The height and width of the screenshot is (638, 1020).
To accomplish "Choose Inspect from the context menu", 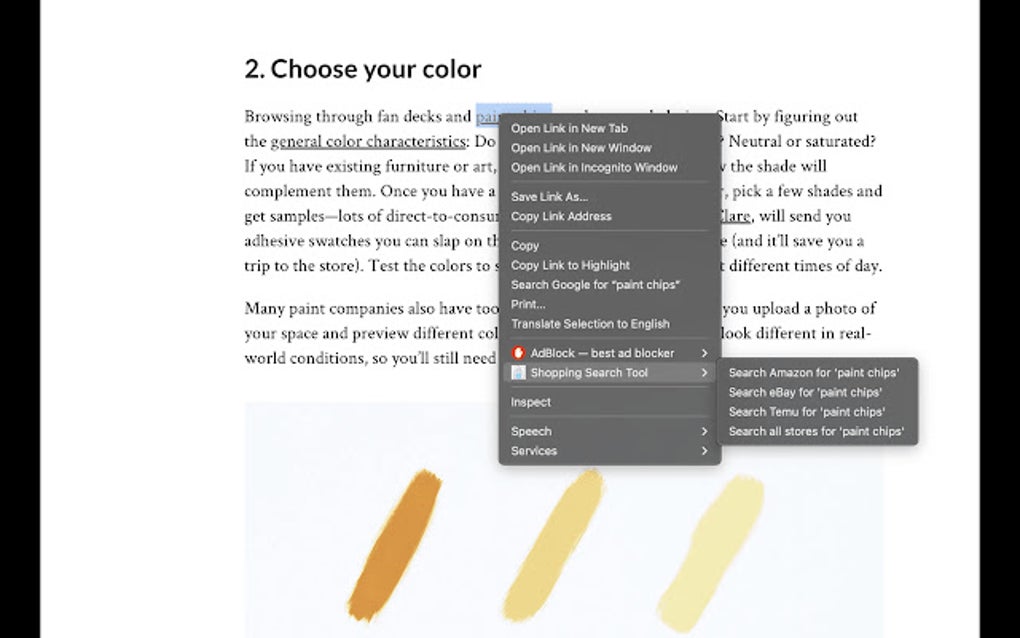I will 530,402.
